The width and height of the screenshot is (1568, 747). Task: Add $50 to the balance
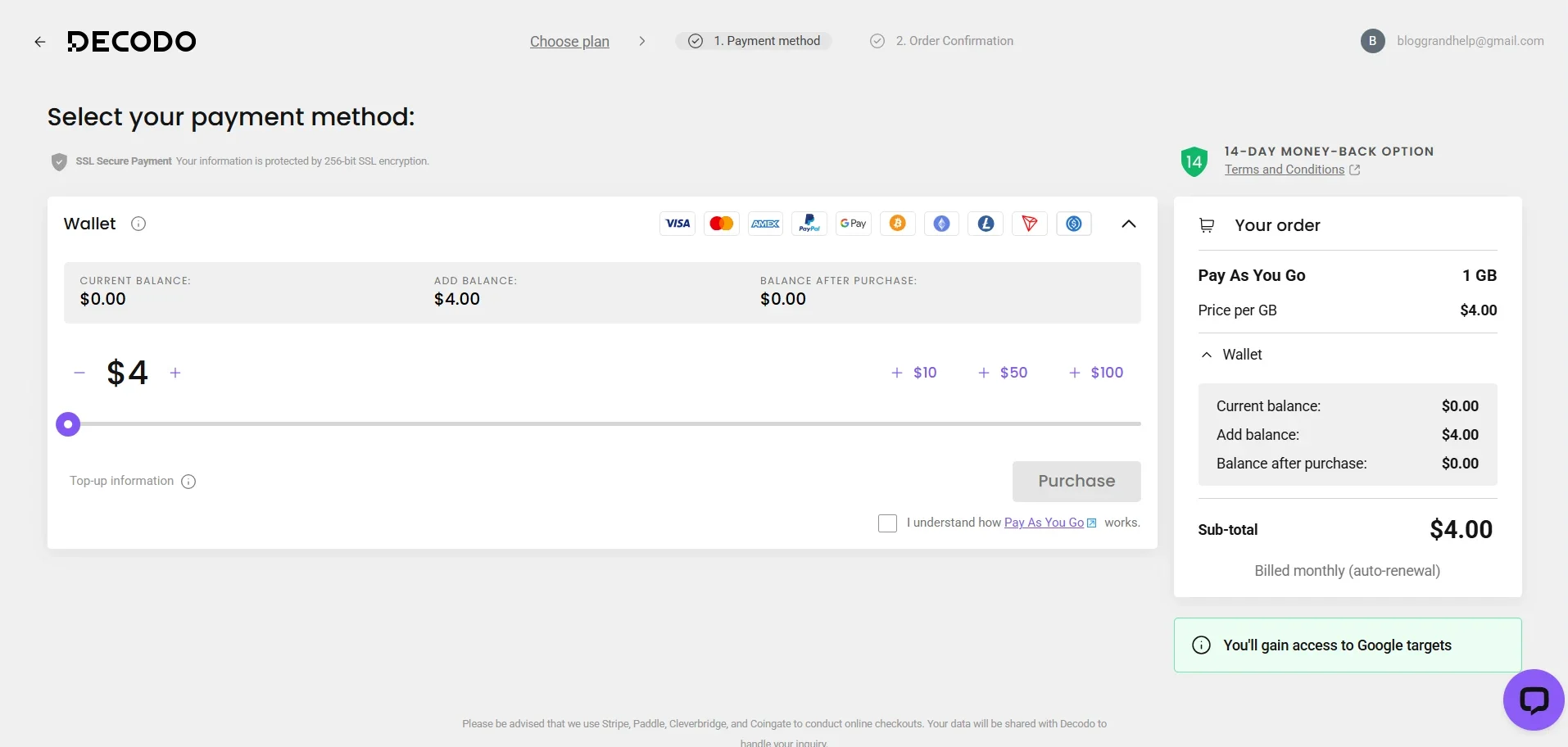pos(1003,373)
